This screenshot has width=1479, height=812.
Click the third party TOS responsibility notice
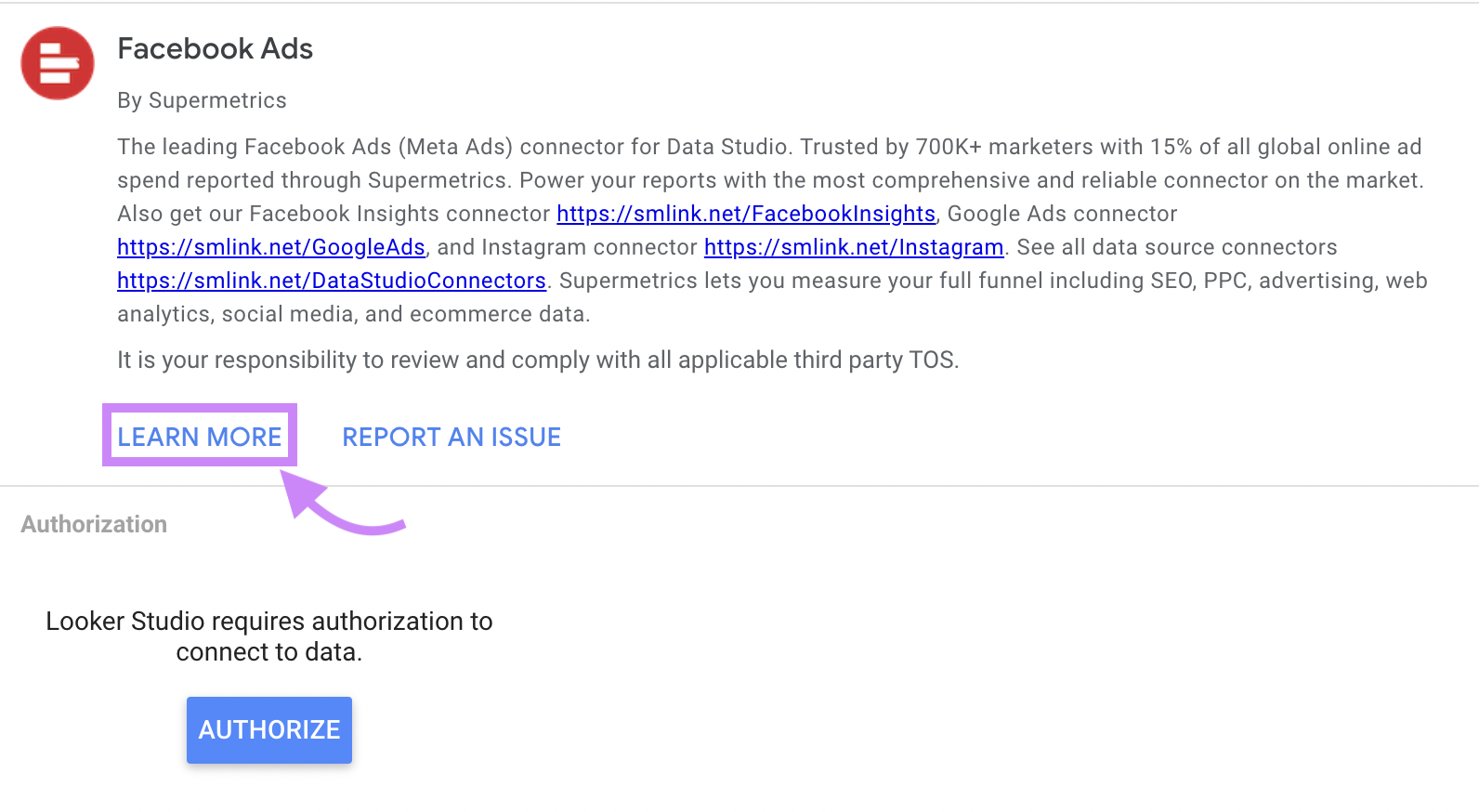pos(537,360)
